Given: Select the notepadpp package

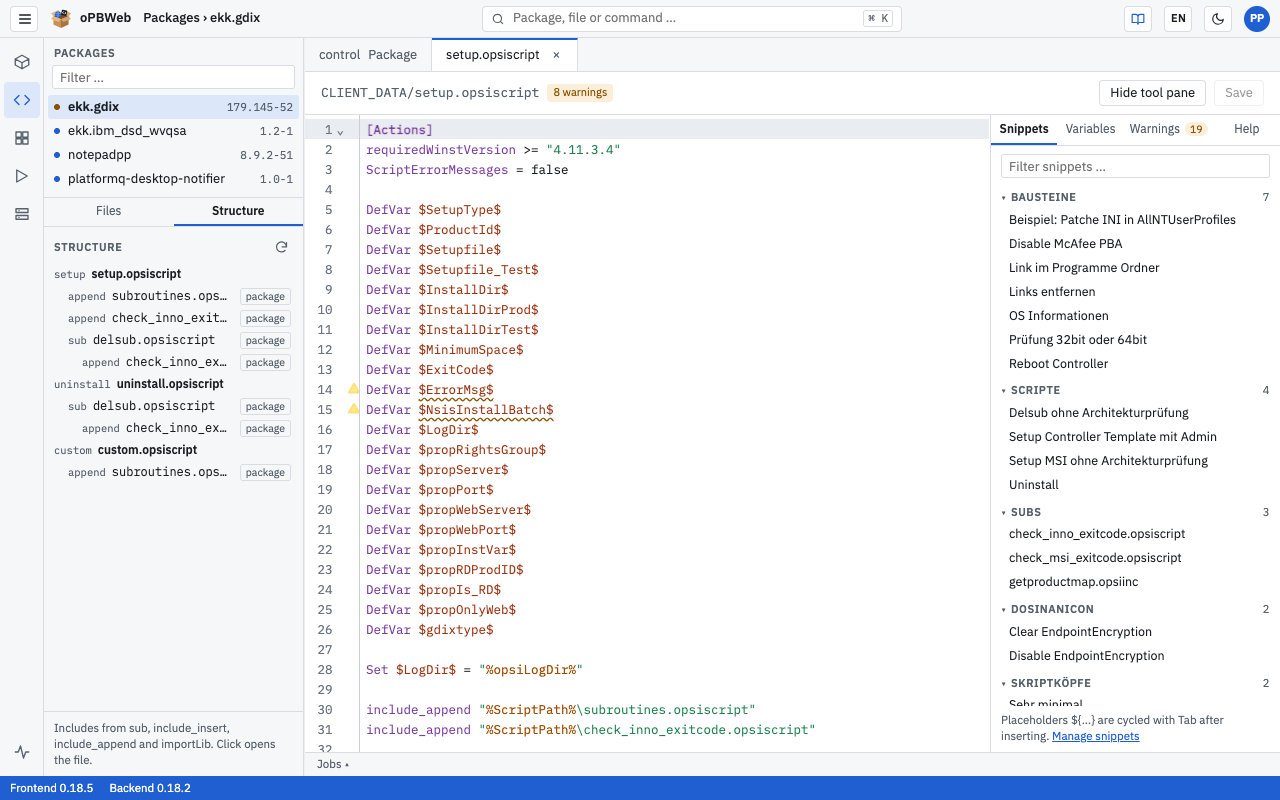Looking at the screenshot, I should (174, 155).
